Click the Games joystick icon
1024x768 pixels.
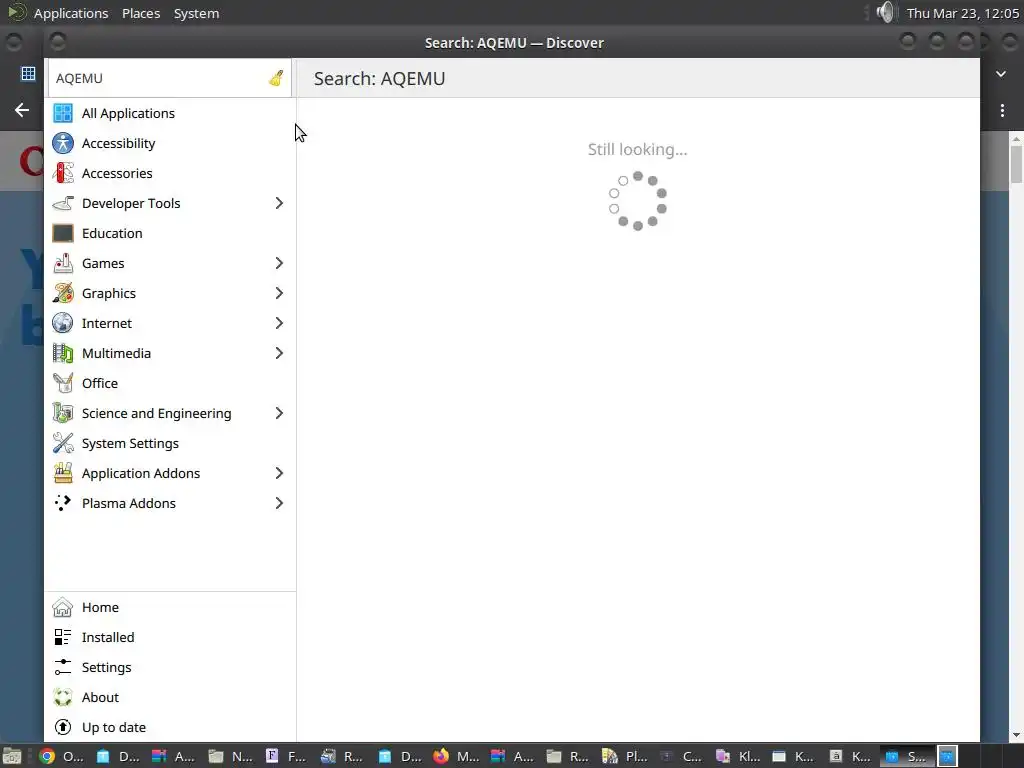pos(63,263)
